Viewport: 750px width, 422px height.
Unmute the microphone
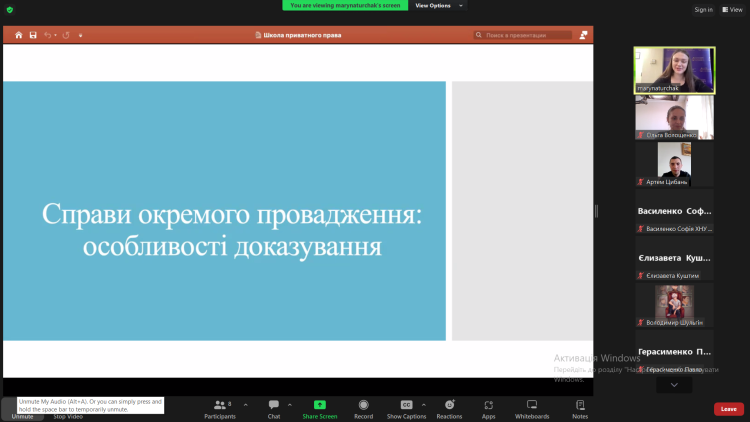22,409
